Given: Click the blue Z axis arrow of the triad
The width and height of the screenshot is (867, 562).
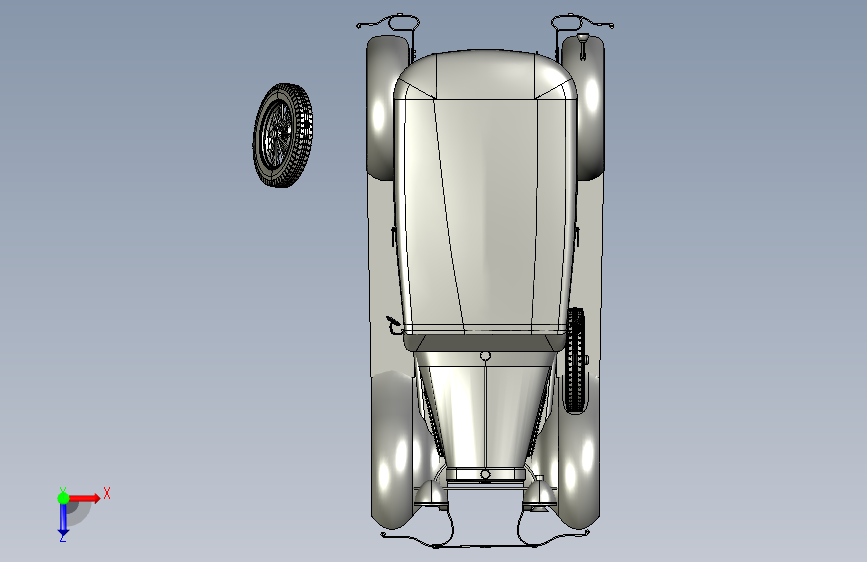Looking at the screenshot, I should coord(63,521).
